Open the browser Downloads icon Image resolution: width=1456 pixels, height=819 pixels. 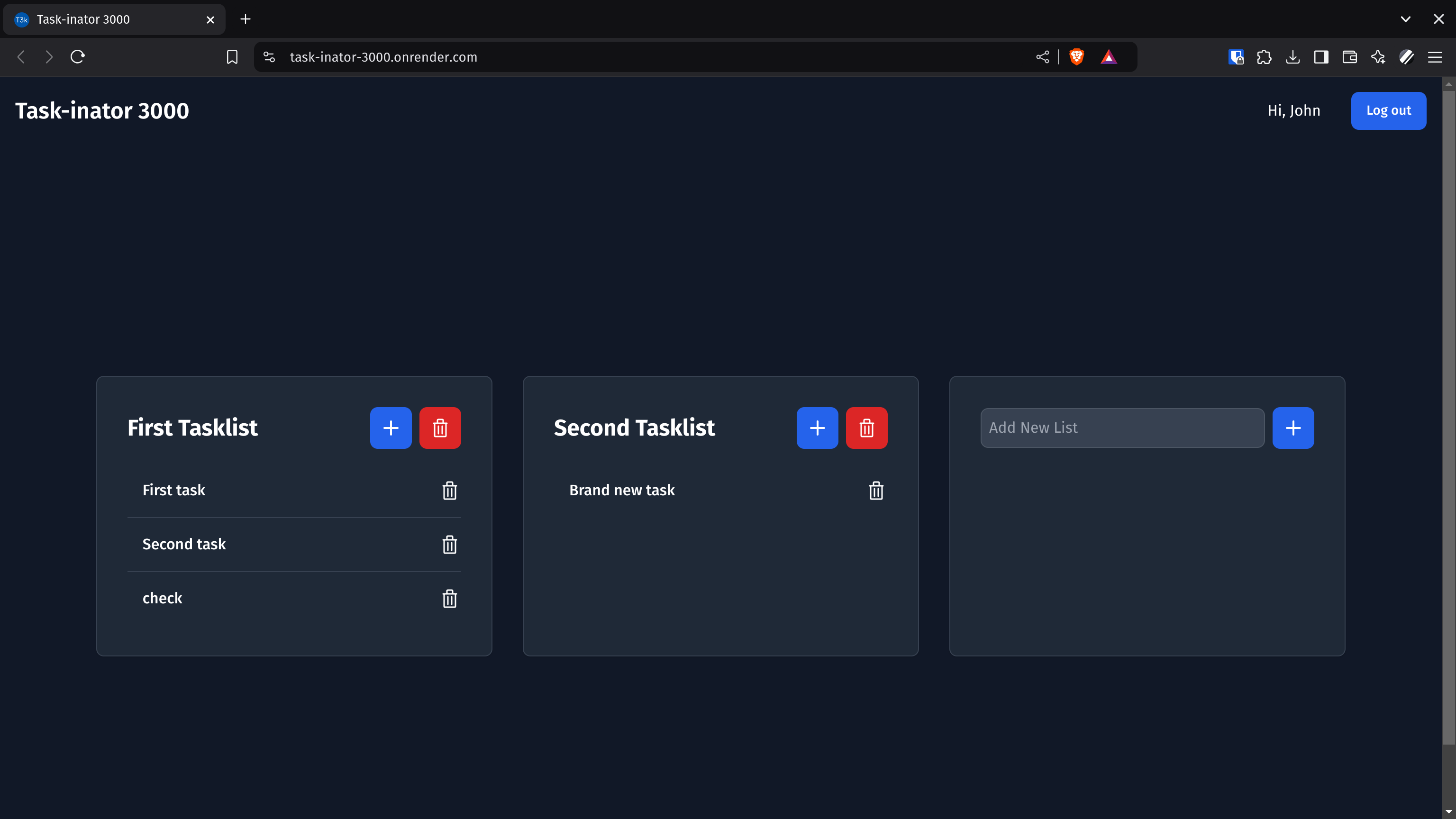point(1293,56)
